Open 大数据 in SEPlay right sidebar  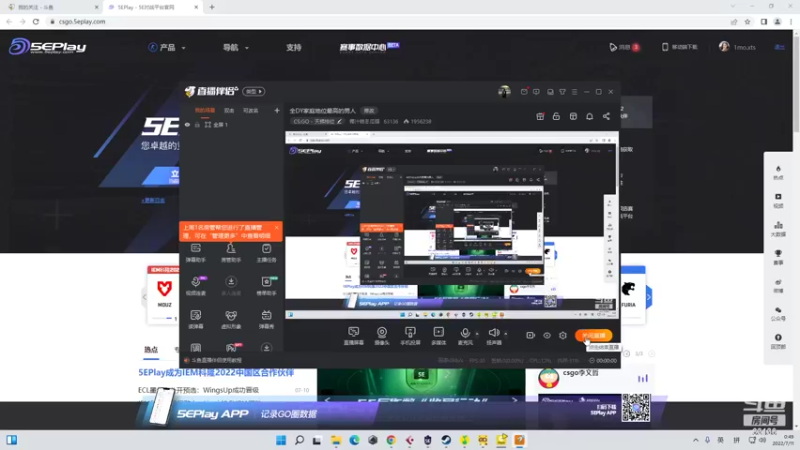[778, 229]
